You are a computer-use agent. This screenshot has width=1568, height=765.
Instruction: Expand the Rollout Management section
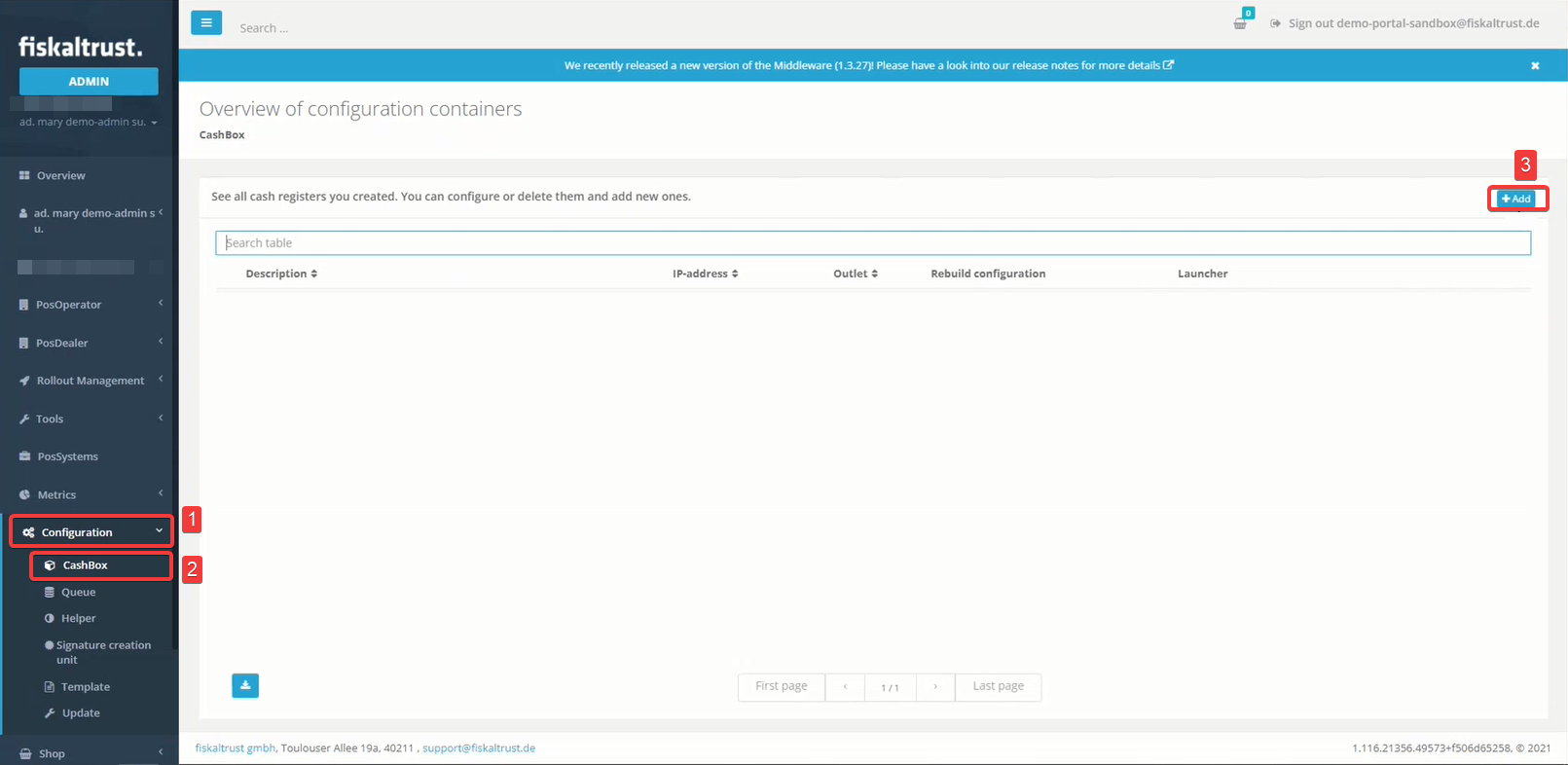(x=88, y=381)
